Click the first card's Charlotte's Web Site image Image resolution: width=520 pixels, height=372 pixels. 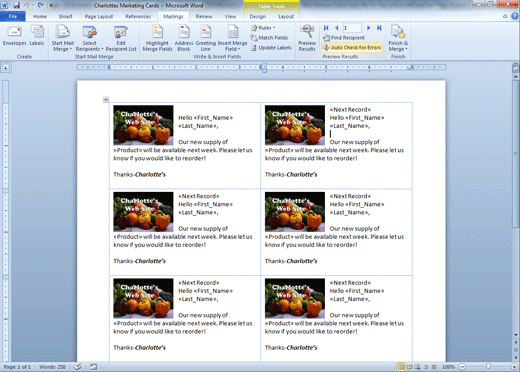click(143, 125)
